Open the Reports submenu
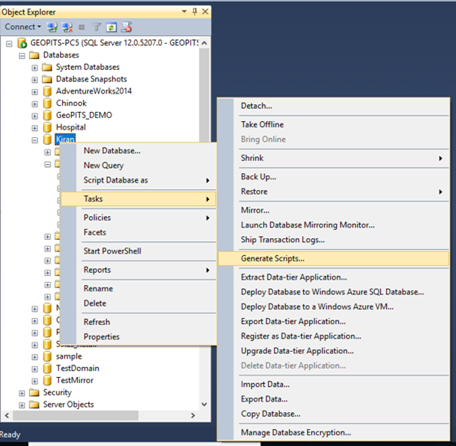Viewport: 456px width, 446px height. tap(139, 270)
